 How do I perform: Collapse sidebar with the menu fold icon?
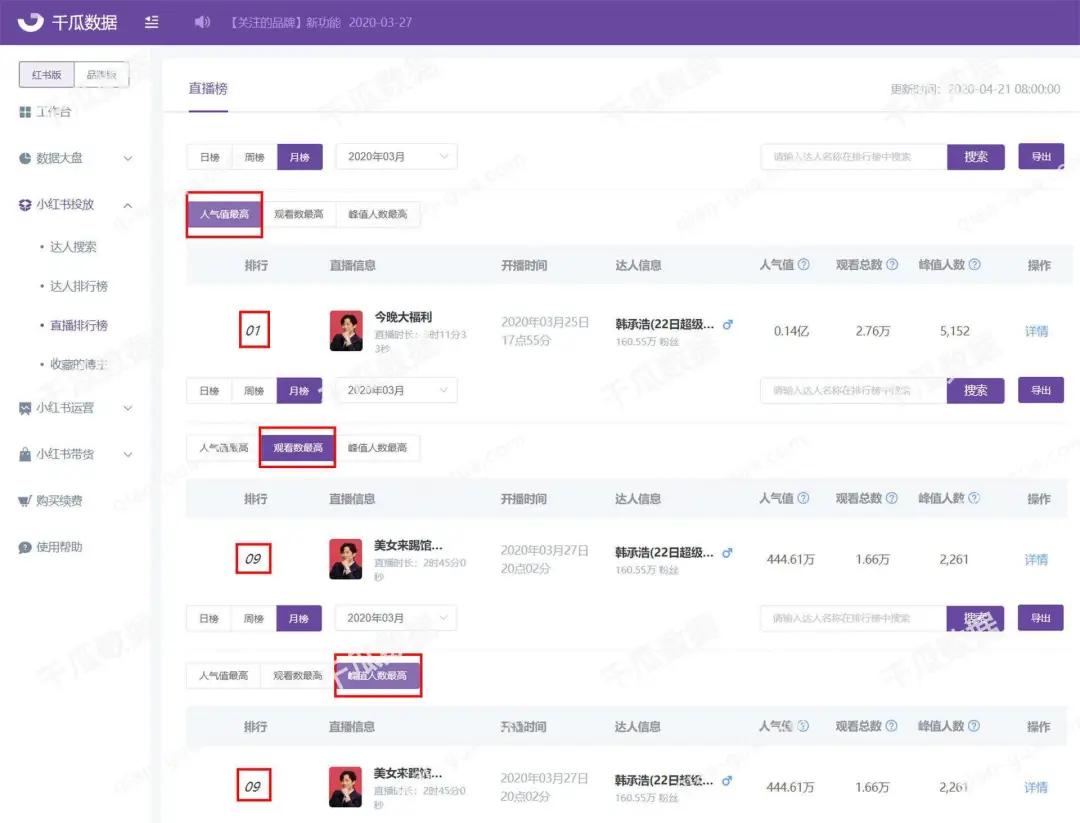(152, 22)
